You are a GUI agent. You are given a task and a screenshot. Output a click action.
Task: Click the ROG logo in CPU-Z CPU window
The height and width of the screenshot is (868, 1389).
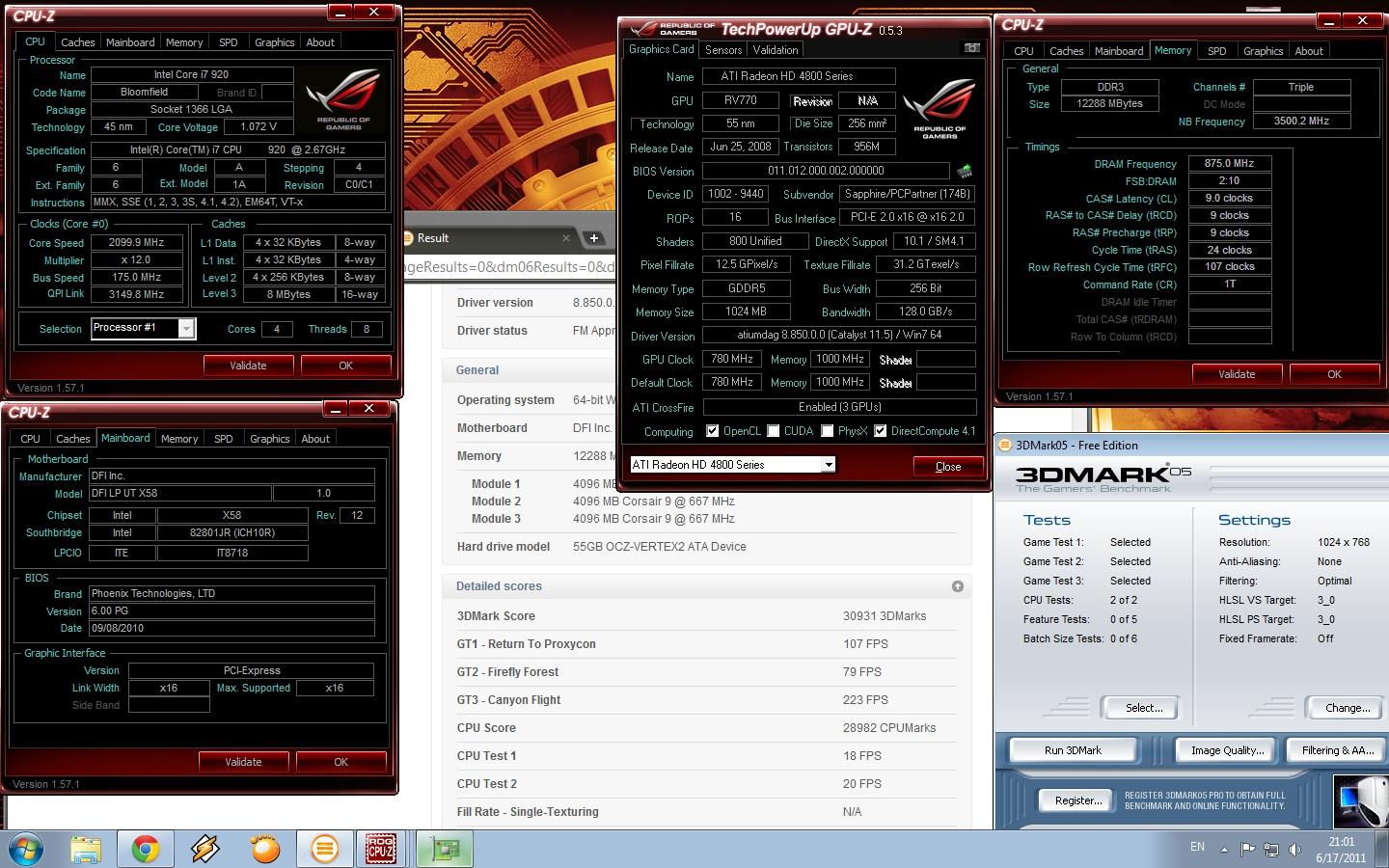[x=343, y=101]
